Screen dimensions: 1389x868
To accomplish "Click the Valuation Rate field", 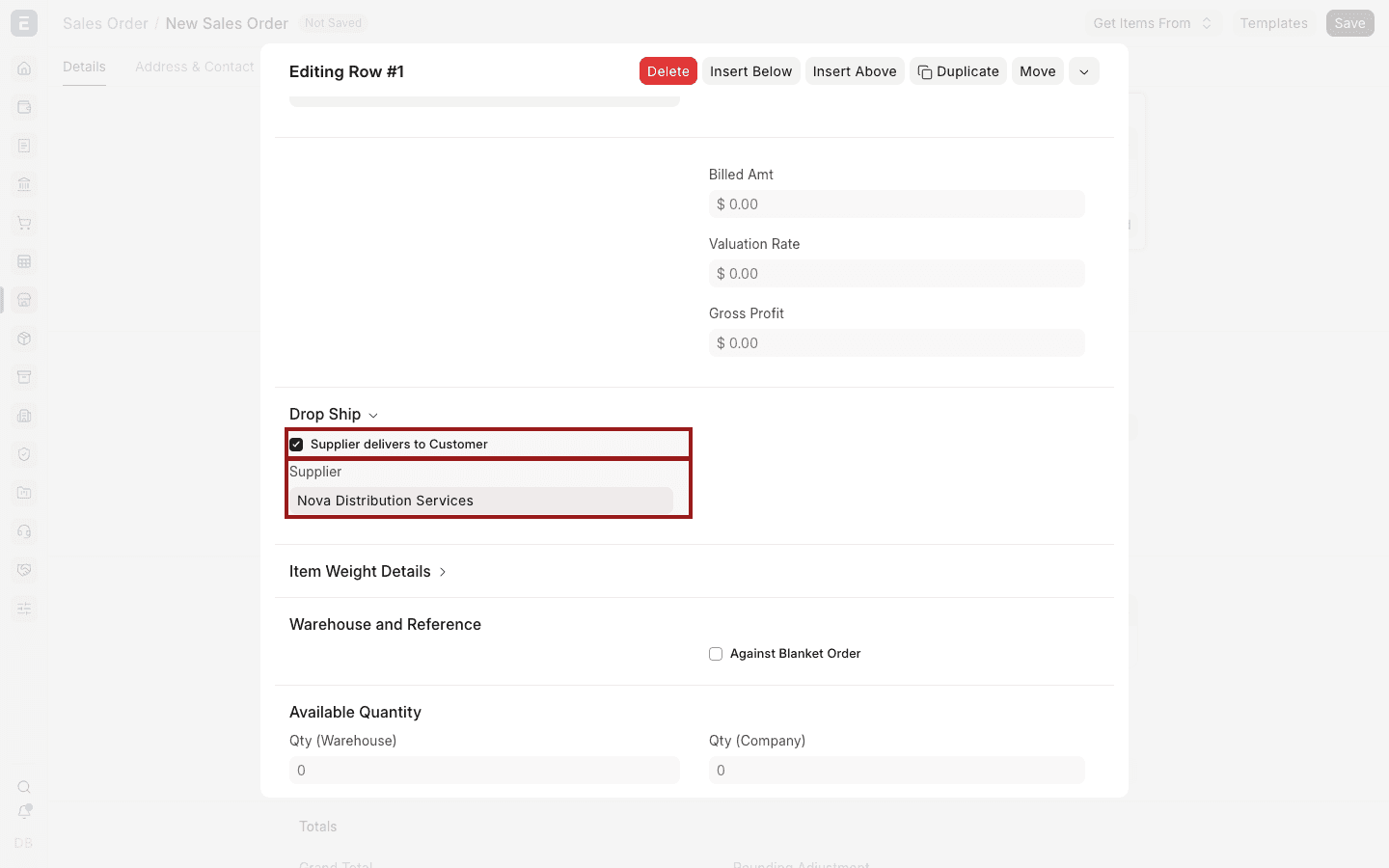I will [x=897, y=274].
